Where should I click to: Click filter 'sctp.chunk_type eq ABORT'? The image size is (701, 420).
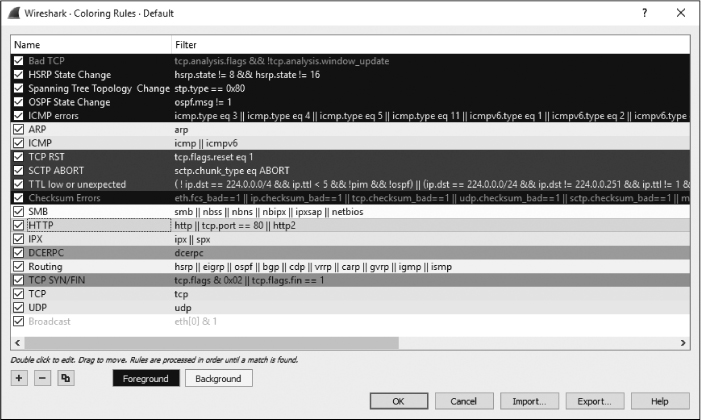pos(232,171)
